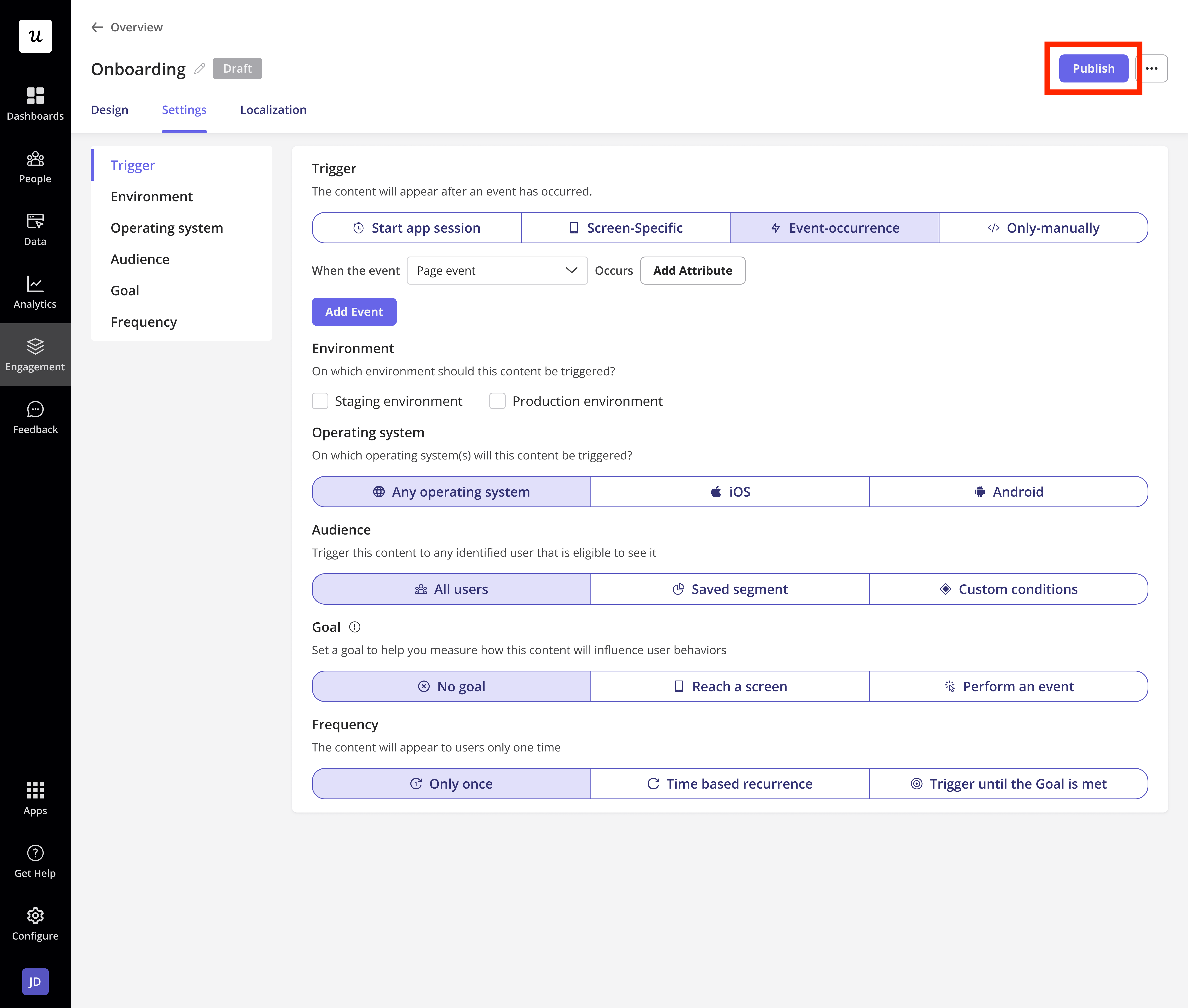
Task: Tick the Staging environment checkbox
Action: [x=320, y=401]
